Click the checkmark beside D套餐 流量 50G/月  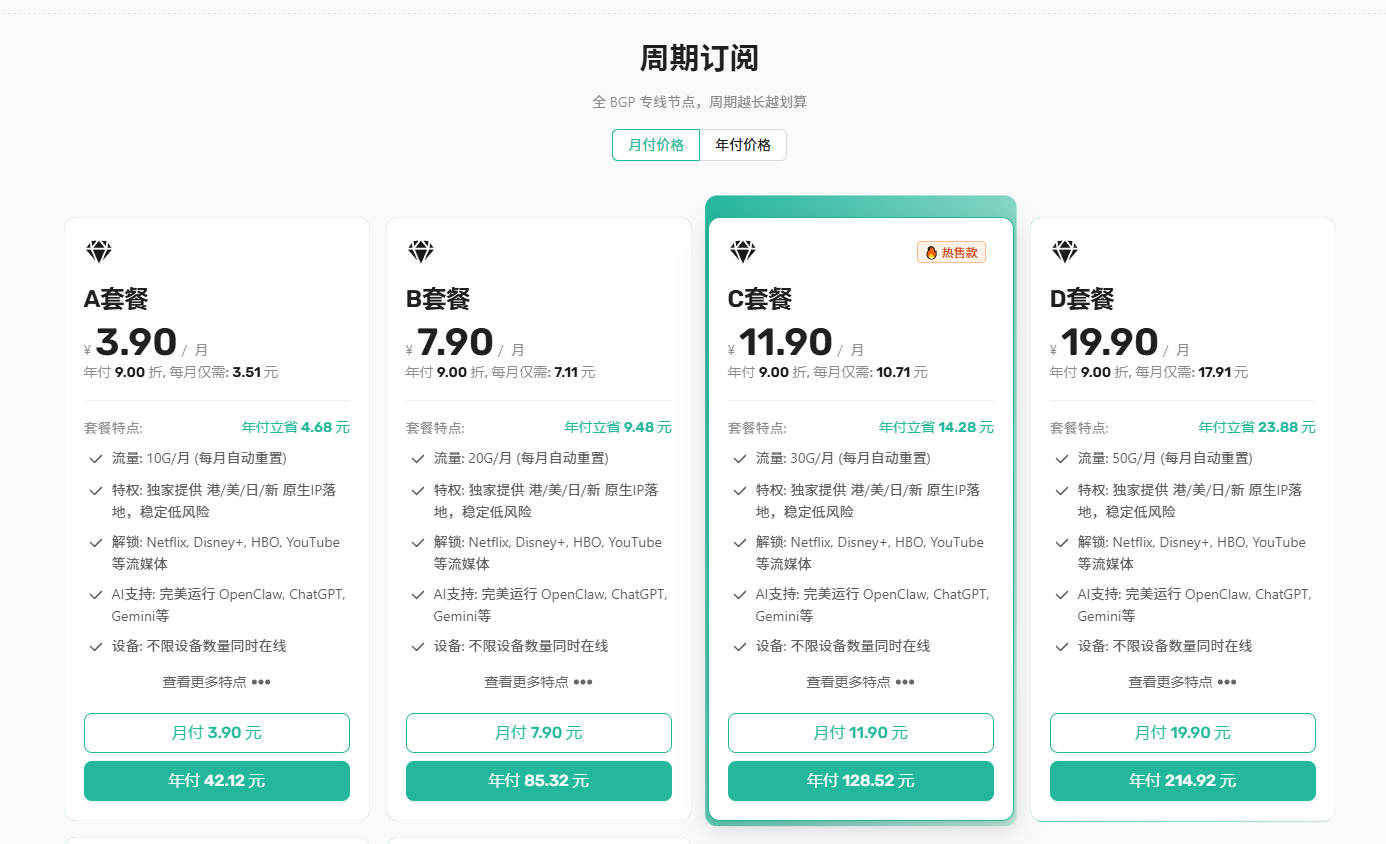[x=1062, y=459]
